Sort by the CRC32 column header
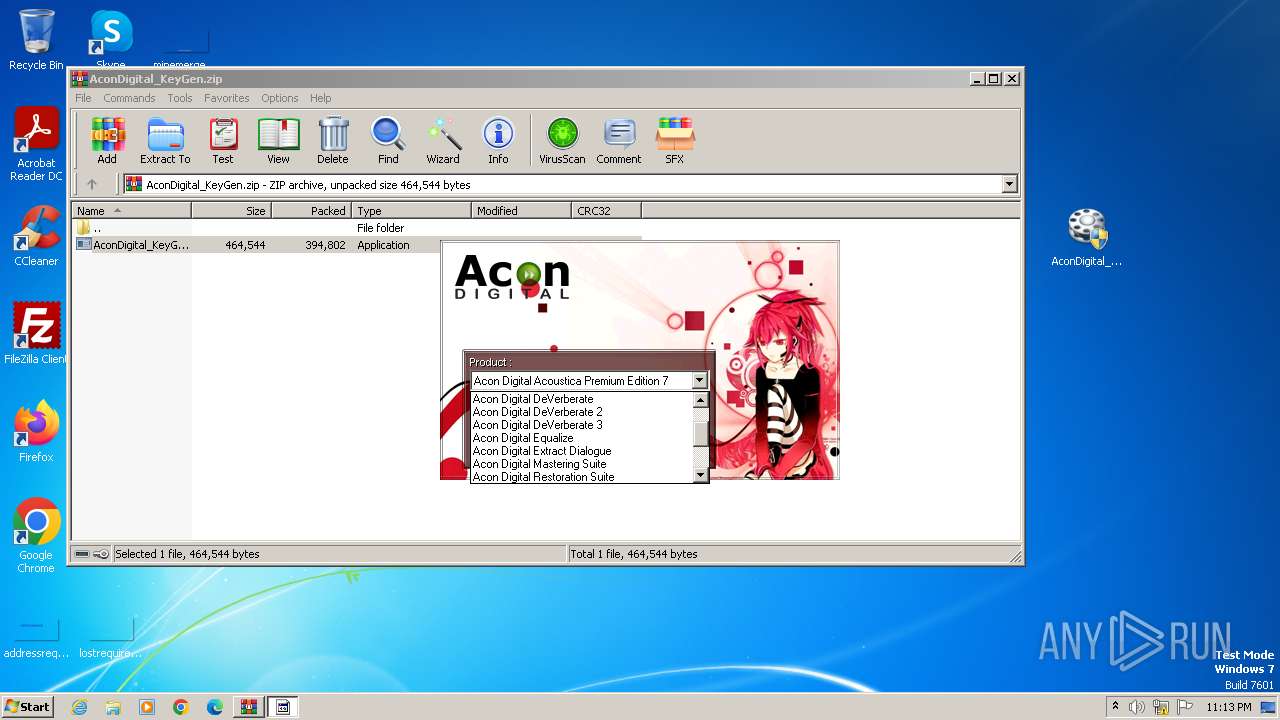The image size is (1280, 720). point(606,211)
